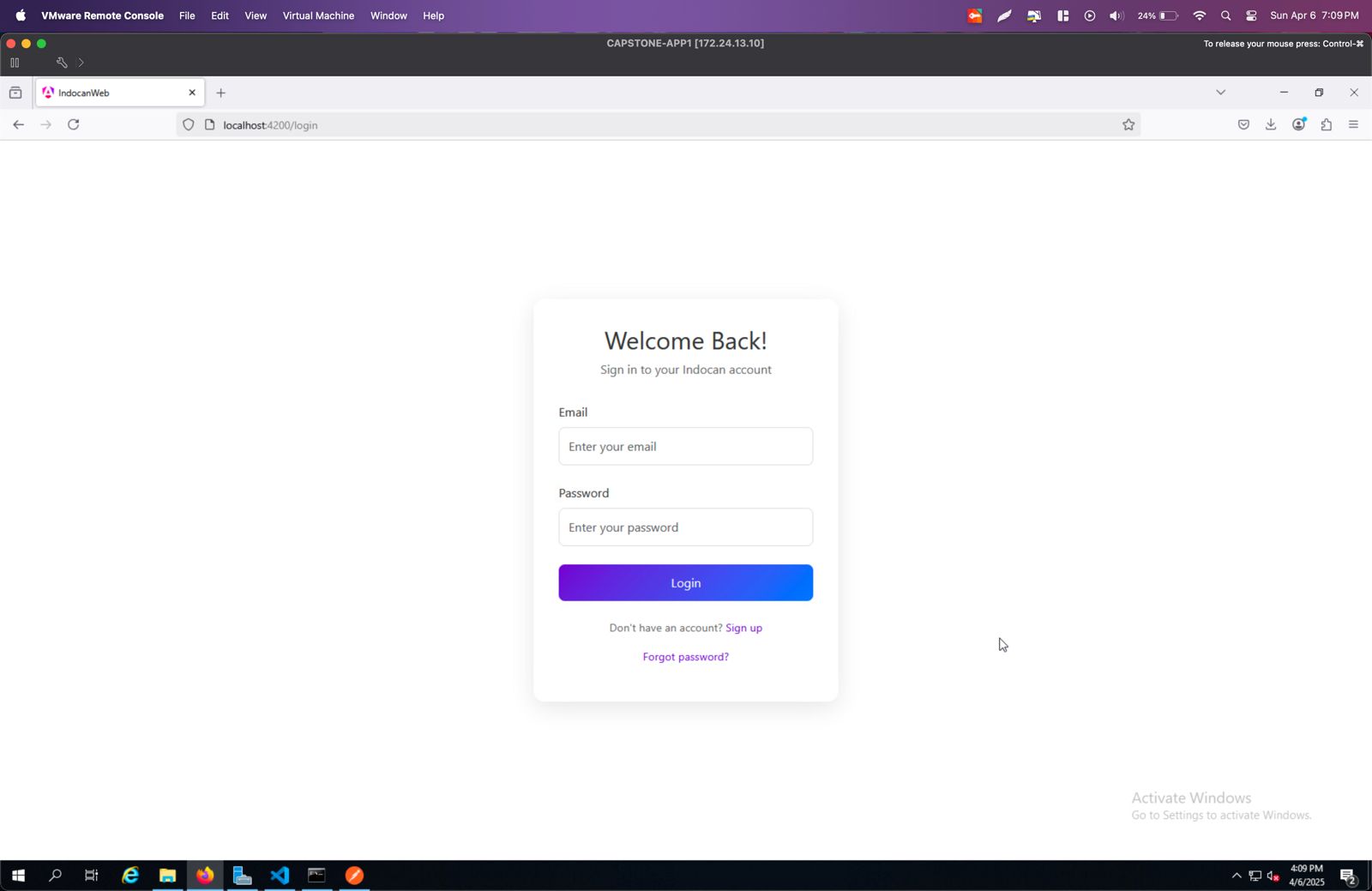Open Windows Task View

(92, 876)
